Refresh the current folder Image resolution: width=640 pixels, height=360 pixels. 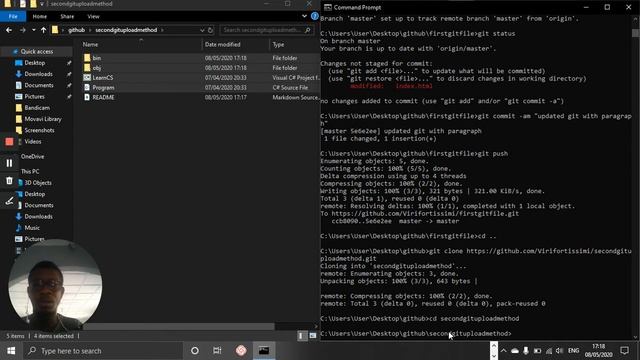pyautogui.click(x=210, y=30)
